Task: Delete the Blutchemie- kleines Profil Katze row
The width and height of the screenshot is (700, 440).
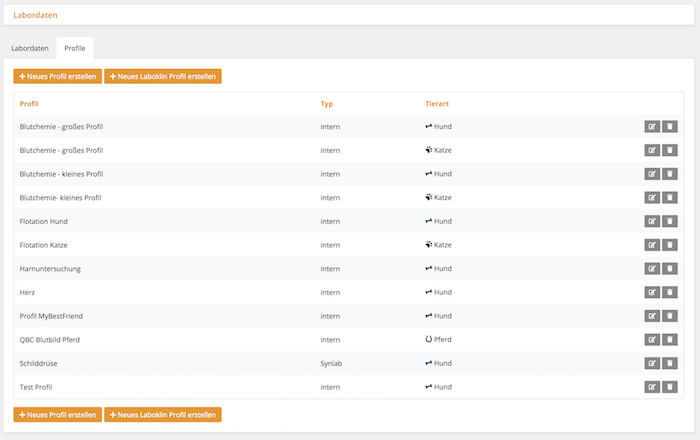Action: click(670, 198)
